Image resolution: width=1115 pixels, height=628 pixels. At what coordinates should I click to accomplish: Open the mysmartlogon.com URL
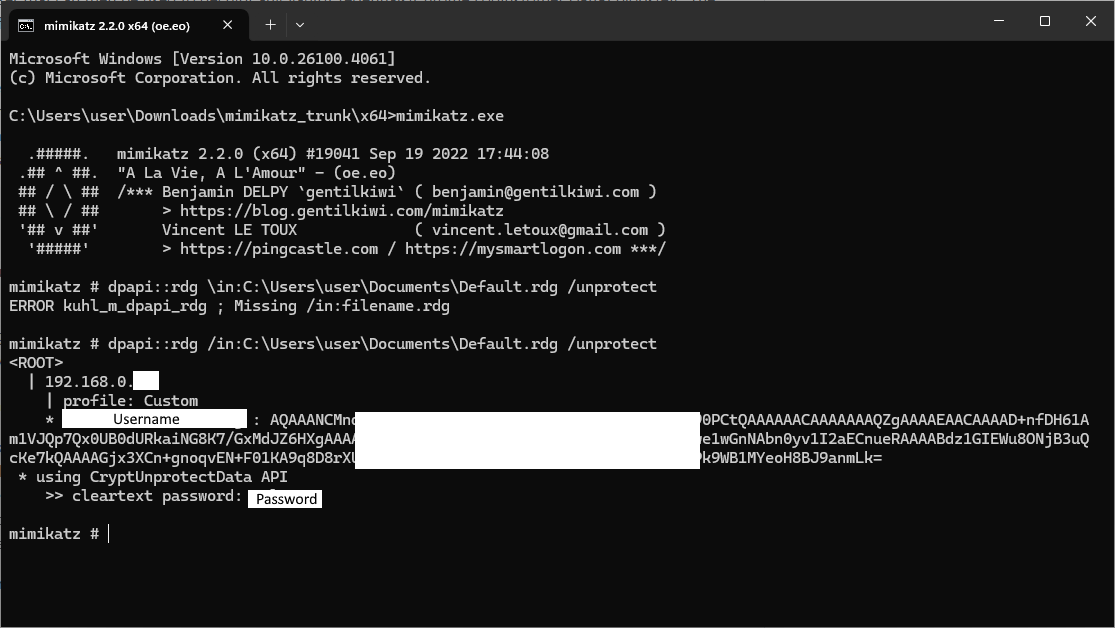click(x=513, y=249)
